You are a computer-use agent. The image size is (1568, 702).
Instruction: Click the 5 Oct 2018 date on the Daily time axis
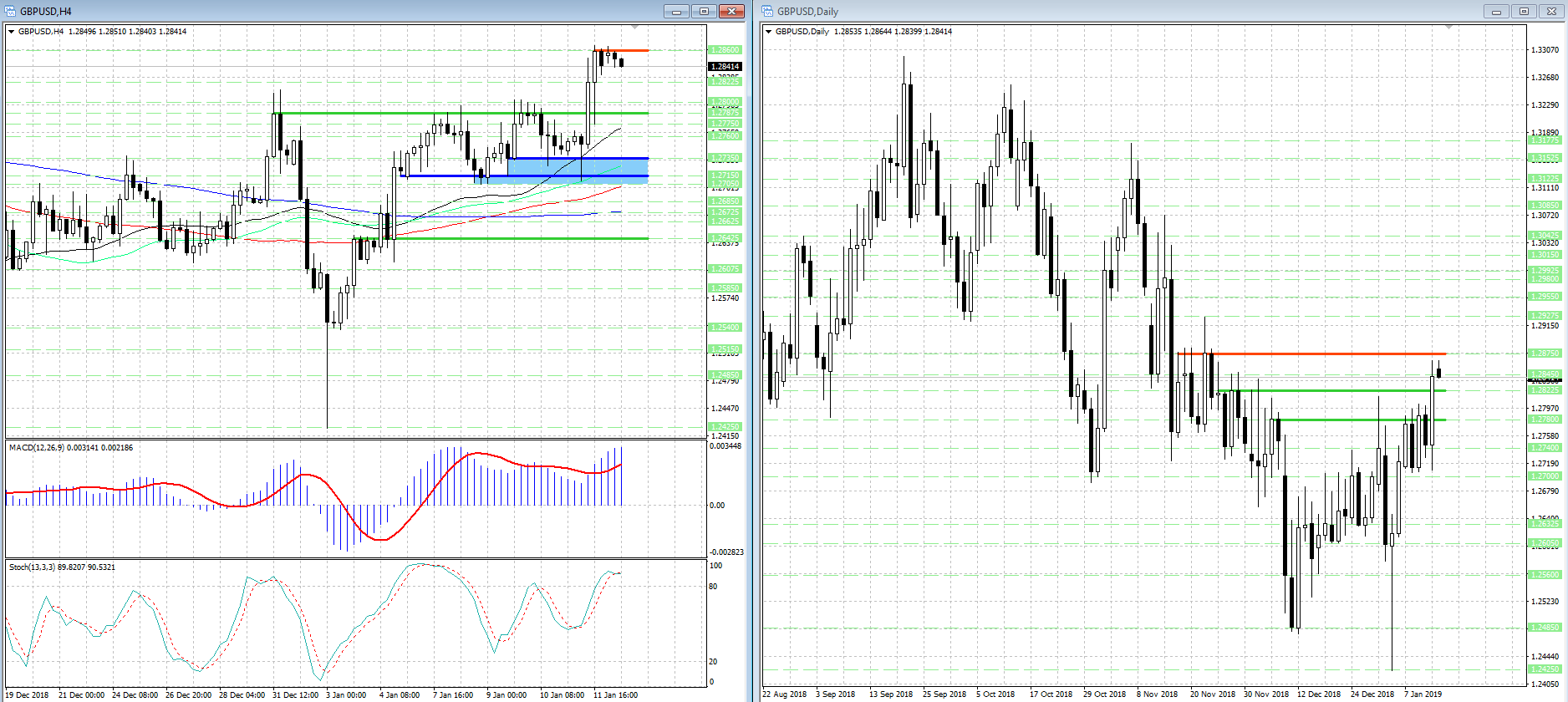(995, 694)
